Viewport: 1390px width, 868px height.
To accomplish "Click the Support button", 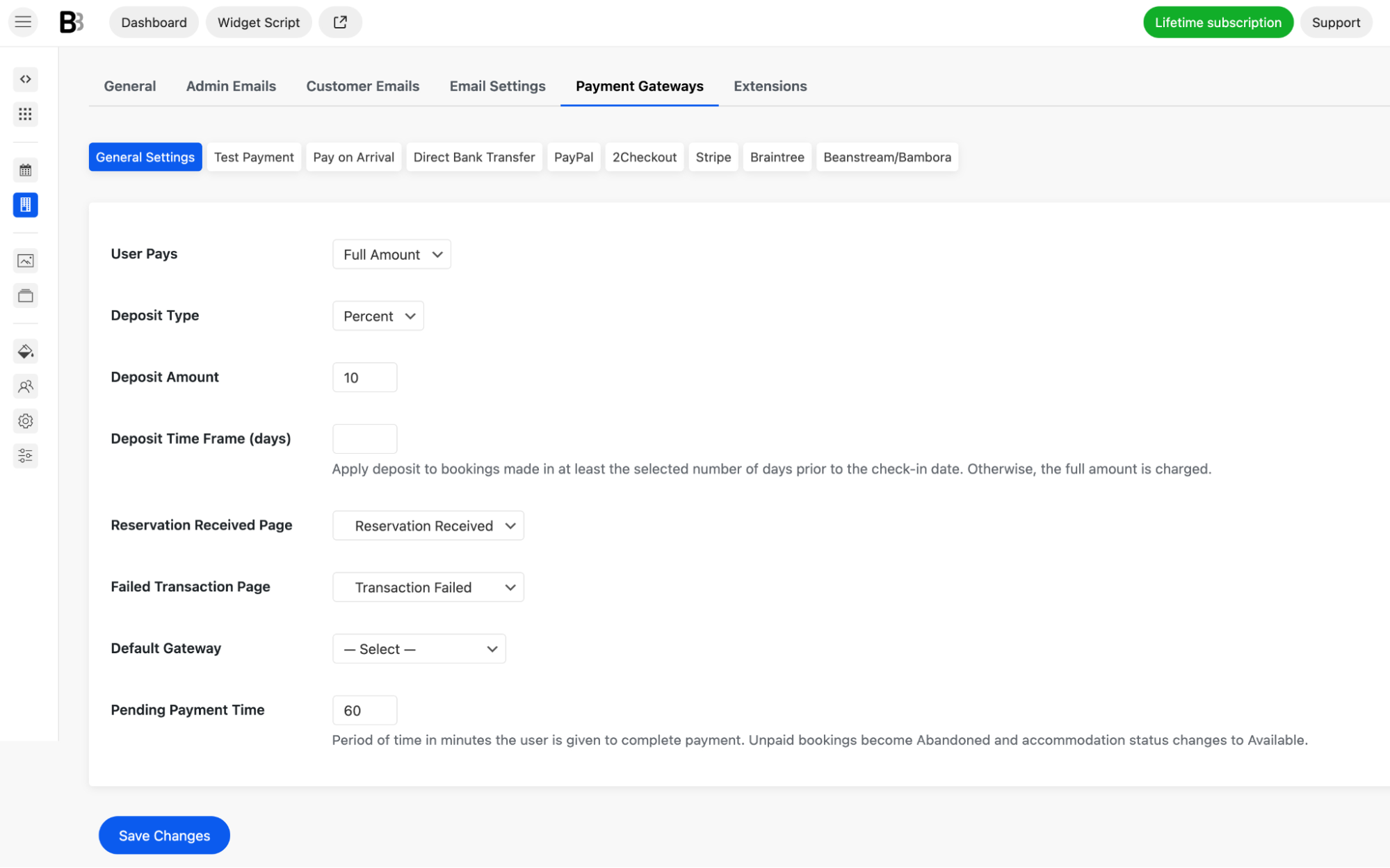I will point(1336,22).
